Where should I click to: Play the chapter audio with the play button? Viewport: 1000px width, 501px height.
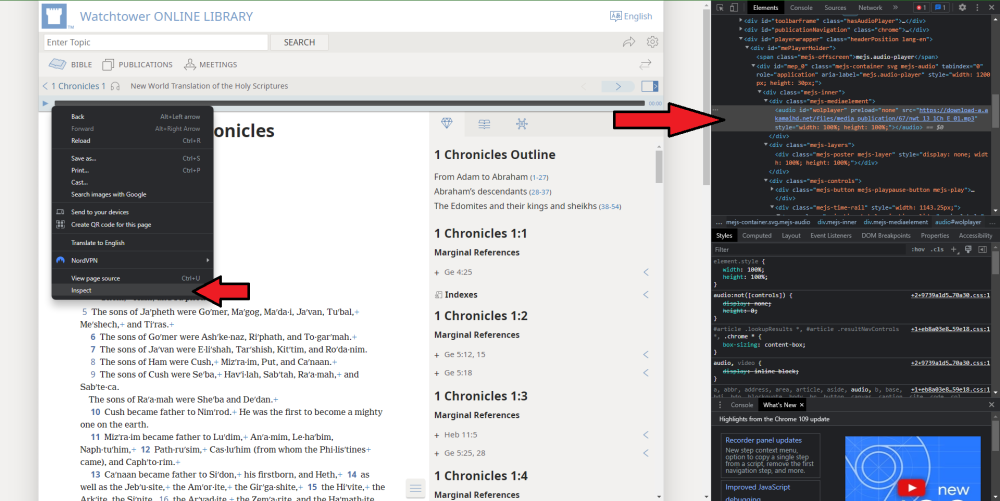pyautogui.click(x=46, y=103)
